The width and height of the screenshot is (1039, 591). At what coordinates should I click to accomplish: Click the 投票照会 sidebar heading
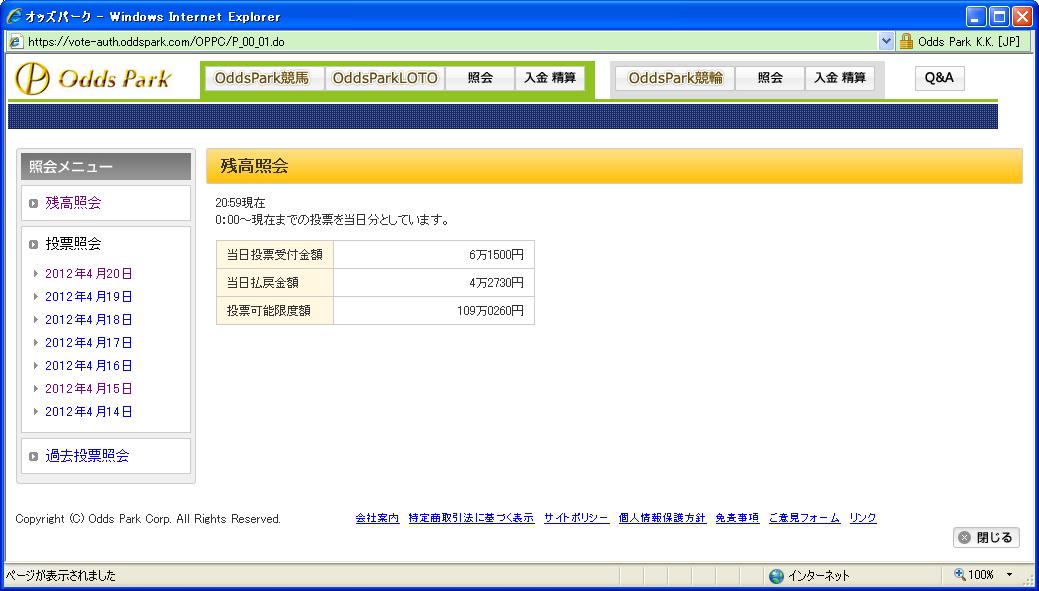click(73, 244)
